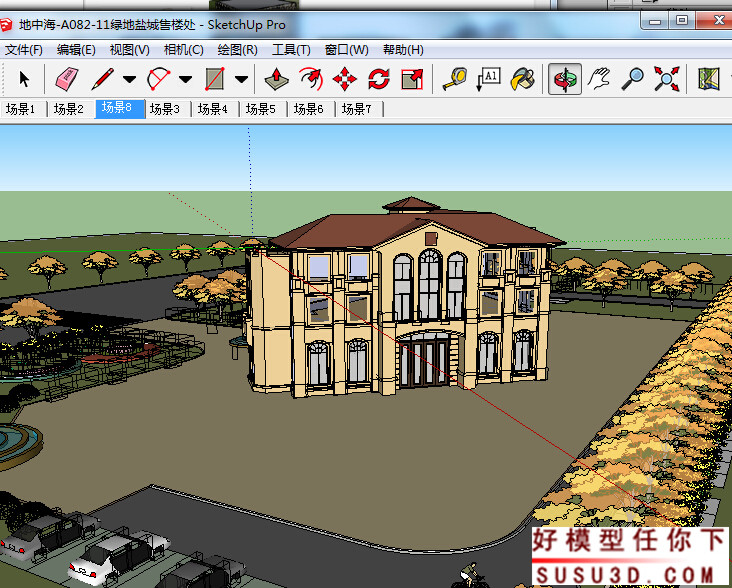Screen dimensions: 732x588
Task: Expand the Line tool dropdown arrow
Action: click(129, 79)
